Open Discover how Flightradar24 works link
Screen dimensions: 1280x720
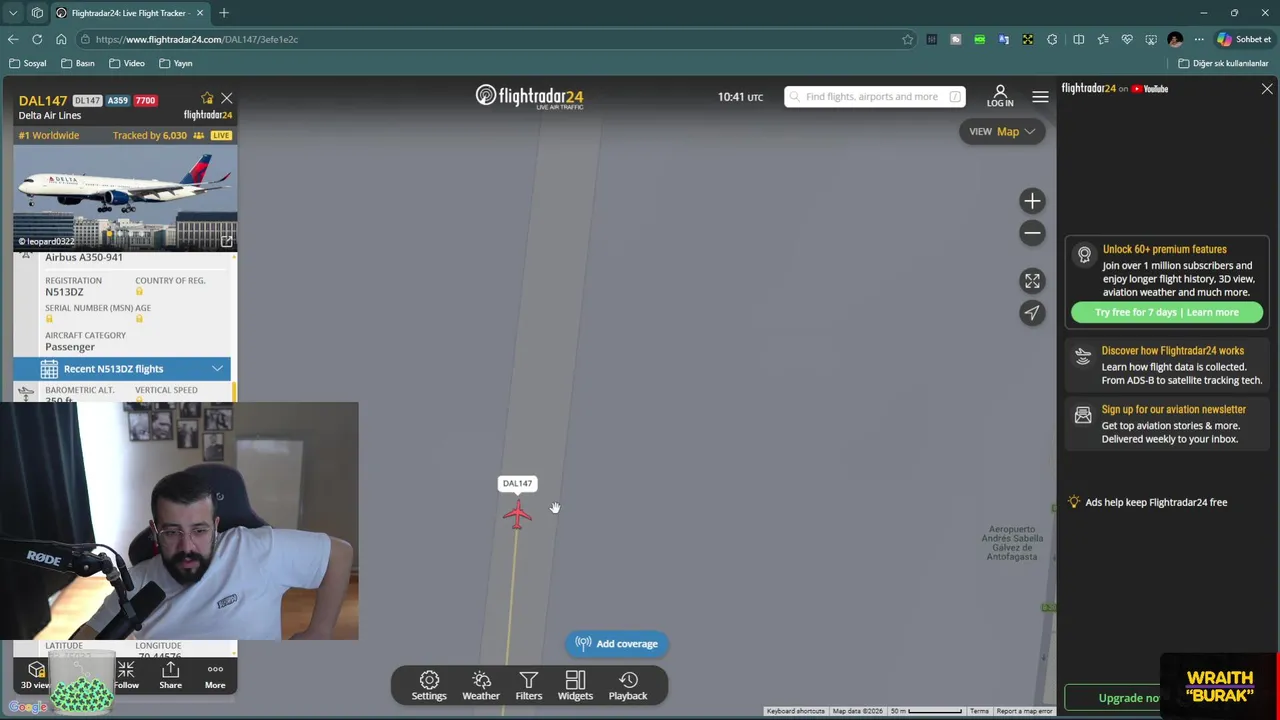[1172, 351]
